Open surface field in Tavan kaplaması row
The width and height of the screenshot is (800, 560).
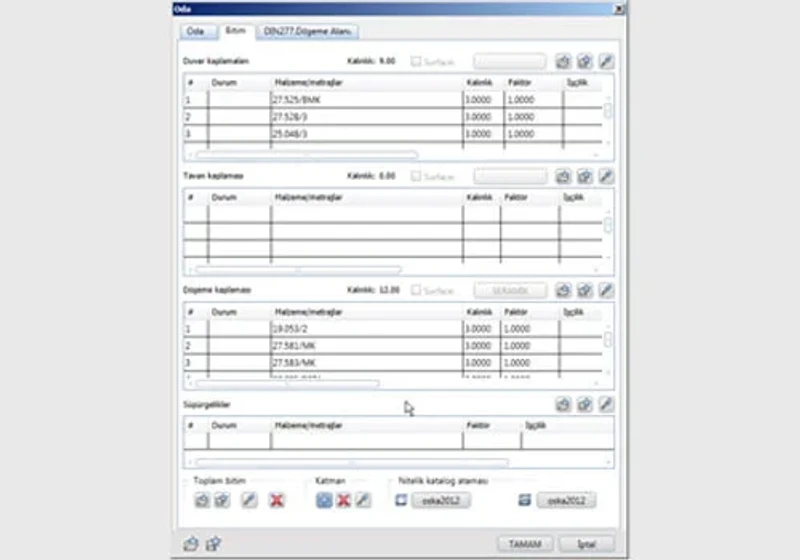tap(510, 176)
